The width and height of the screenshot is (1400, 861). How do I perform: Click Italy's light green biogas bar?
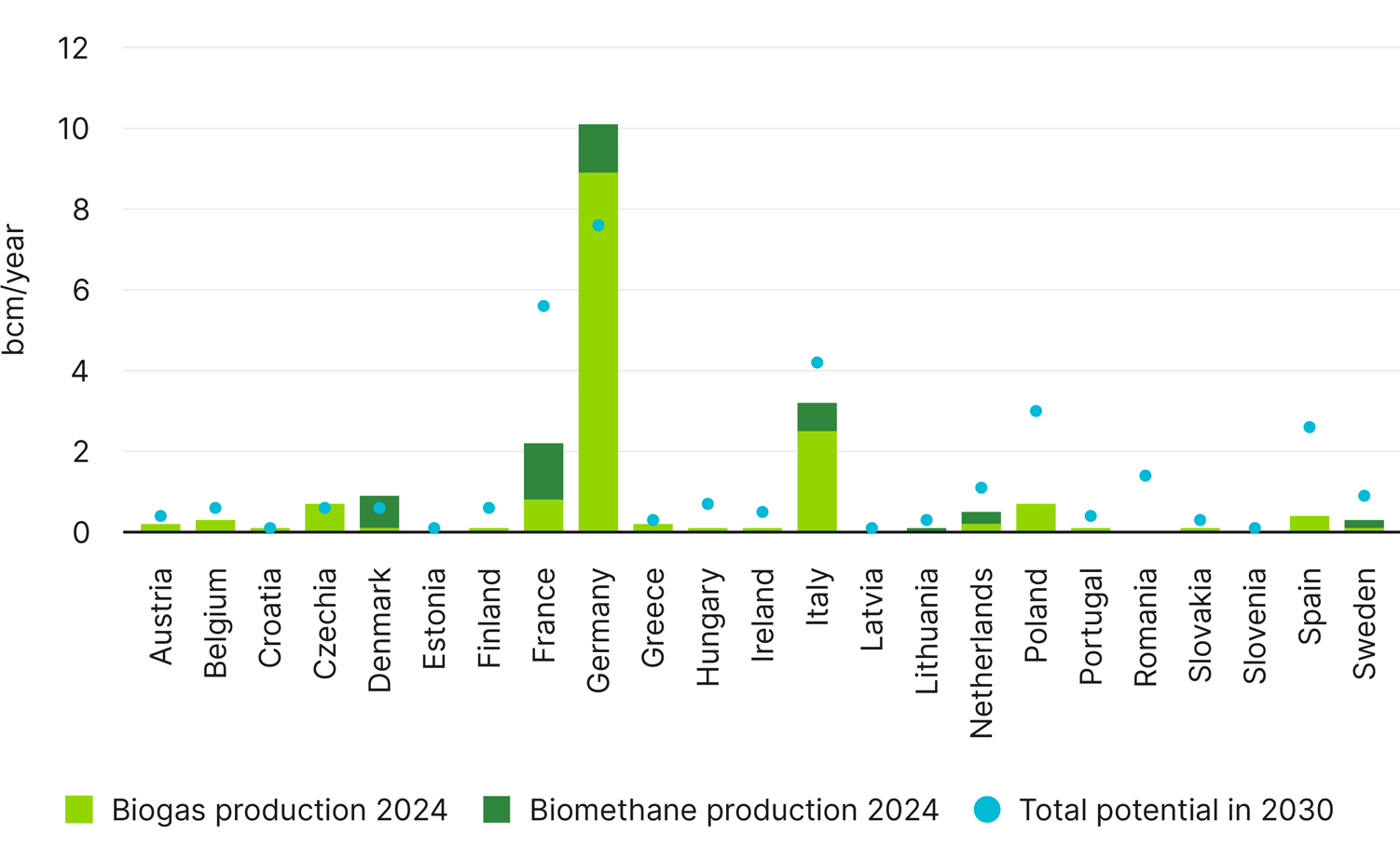click(x=817, y=481)
